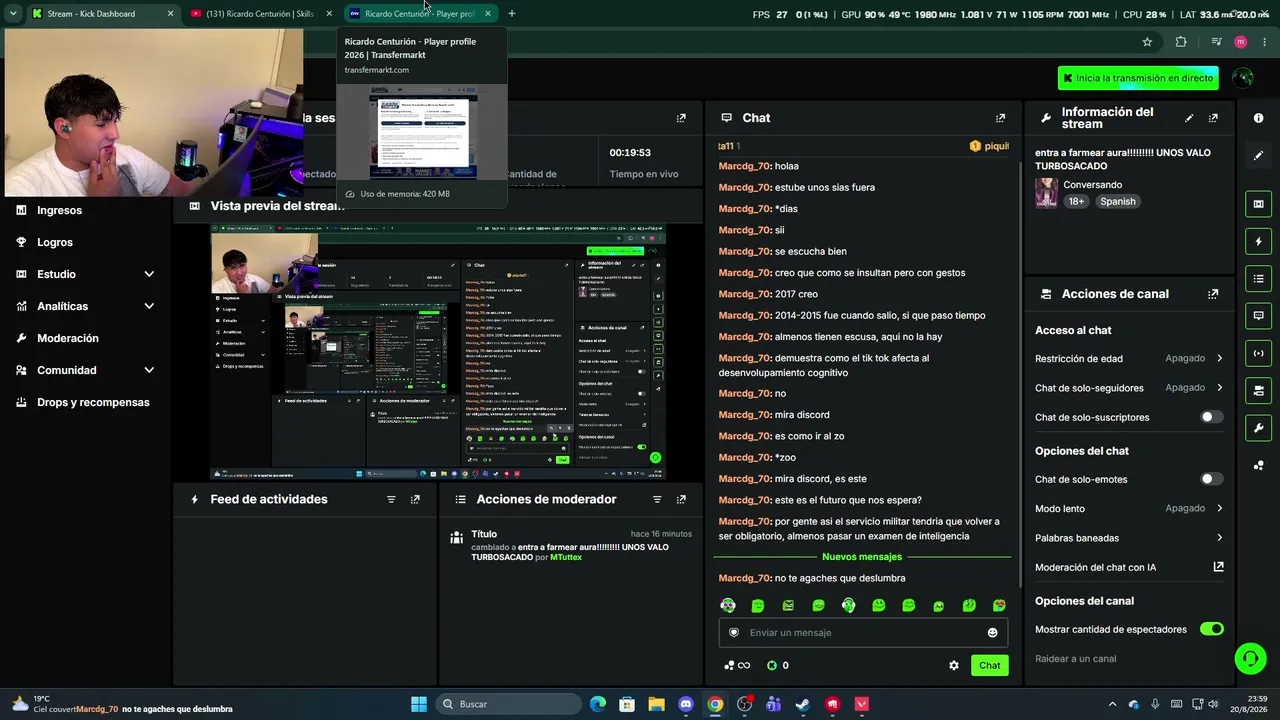
Task: Bookmark this page with the star icon
Action: click(x=1147, y=42)
